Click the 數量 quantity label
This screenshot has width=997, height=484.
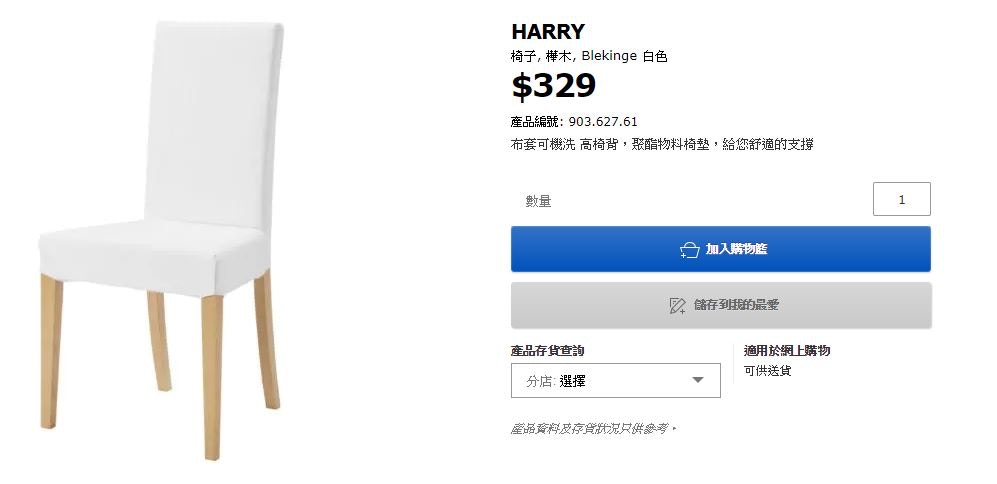coord(539,201)
